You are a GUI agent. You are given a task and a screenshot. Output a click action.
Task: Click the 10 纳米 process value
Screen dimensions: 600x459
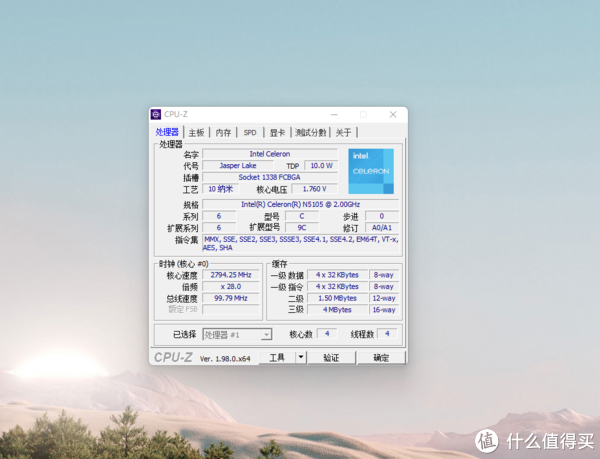point(221,189)
